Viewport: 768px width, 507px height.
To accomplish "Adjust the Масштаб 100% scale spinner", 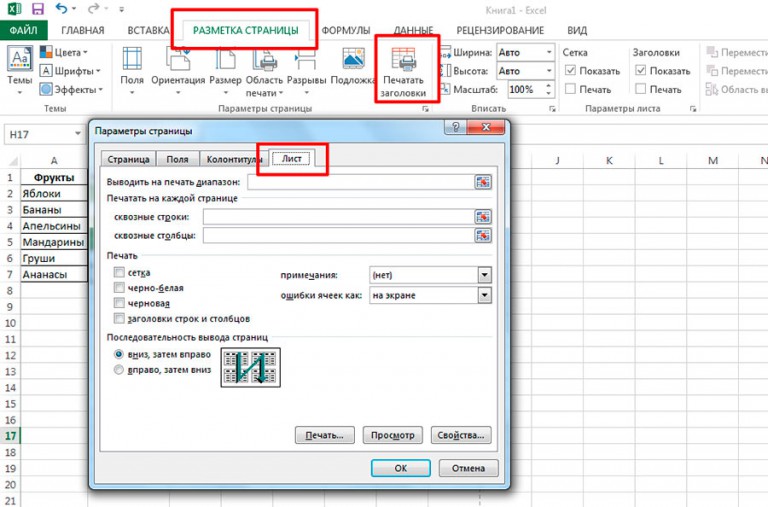I will click(x=549, y=90).
